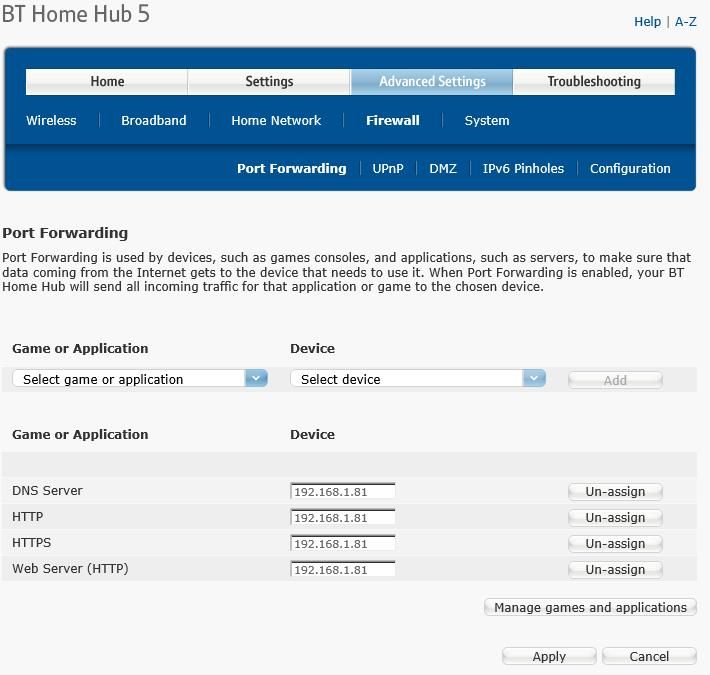Expand the Select device dropdown

[418, 378]
